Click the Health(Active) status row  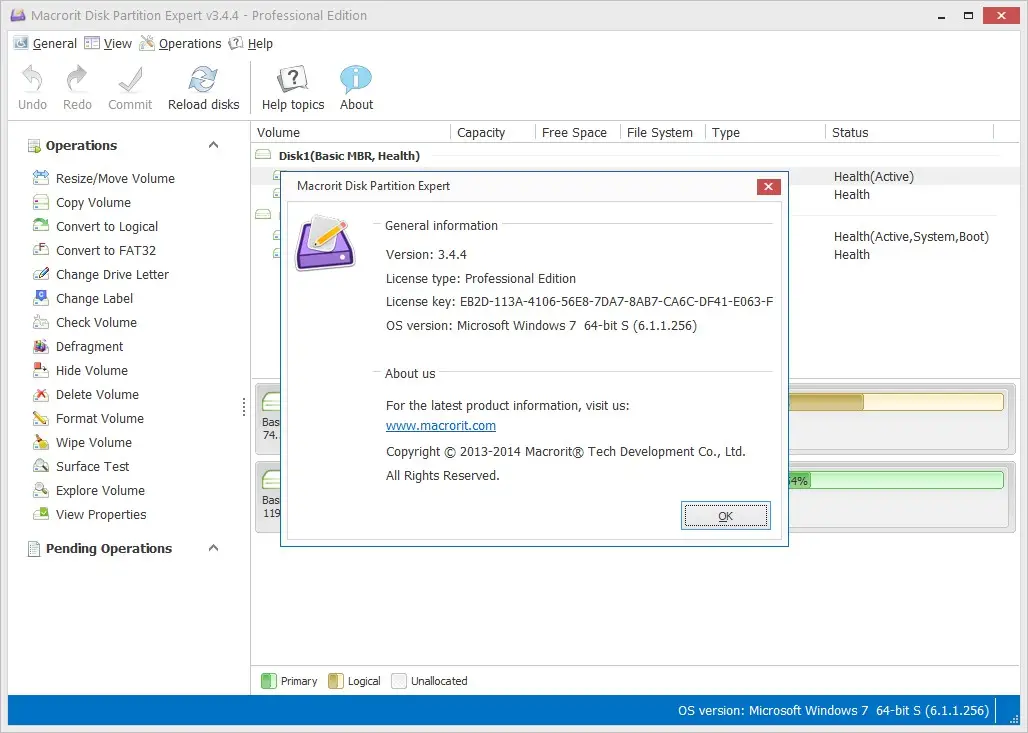(873, 176)
